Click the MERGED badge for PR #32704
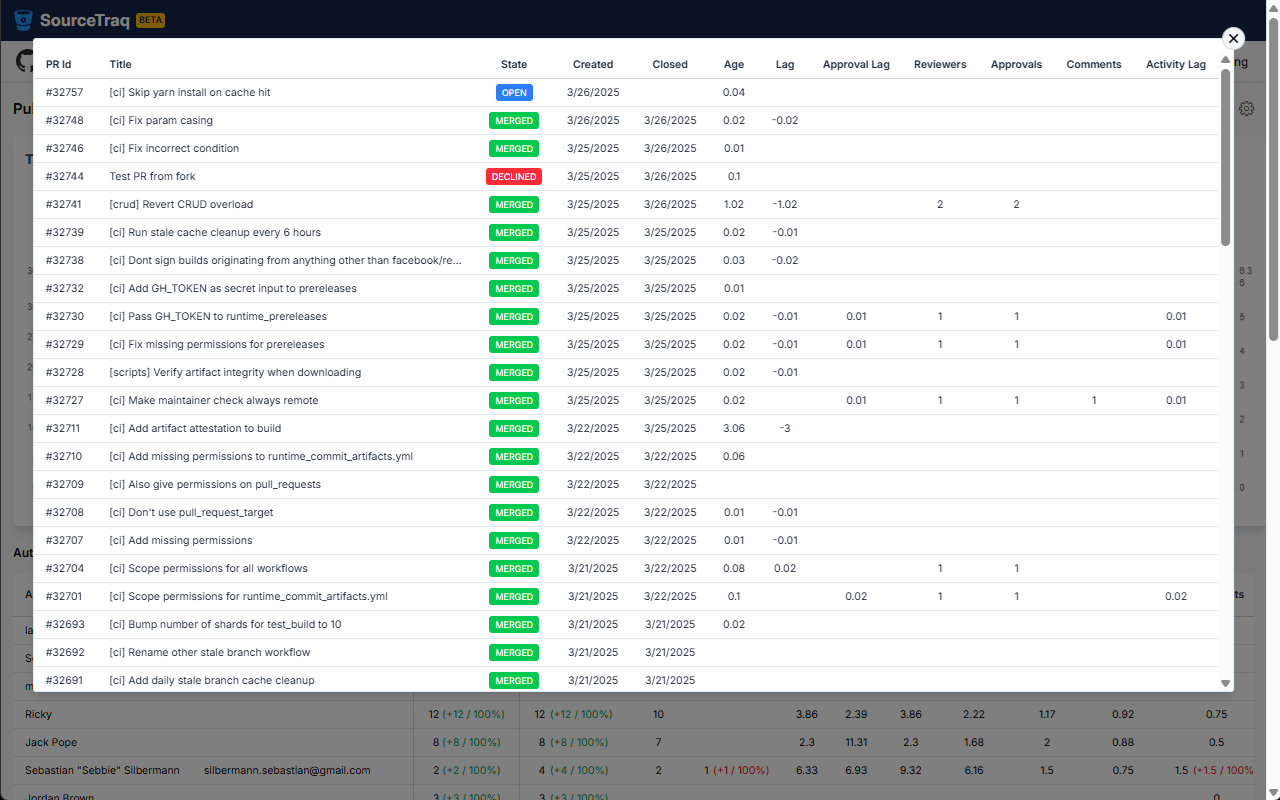Screen dimensions: 1280x800 [514, 568]
